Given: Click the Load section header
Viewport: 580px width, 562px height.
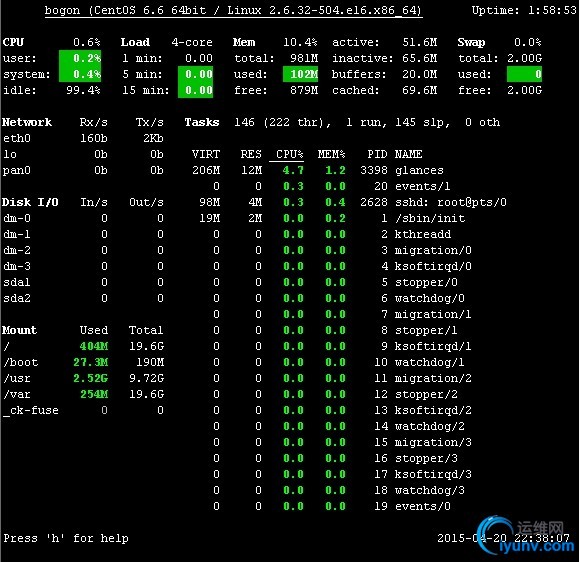Looking at the screenshot, I should 135,42.
